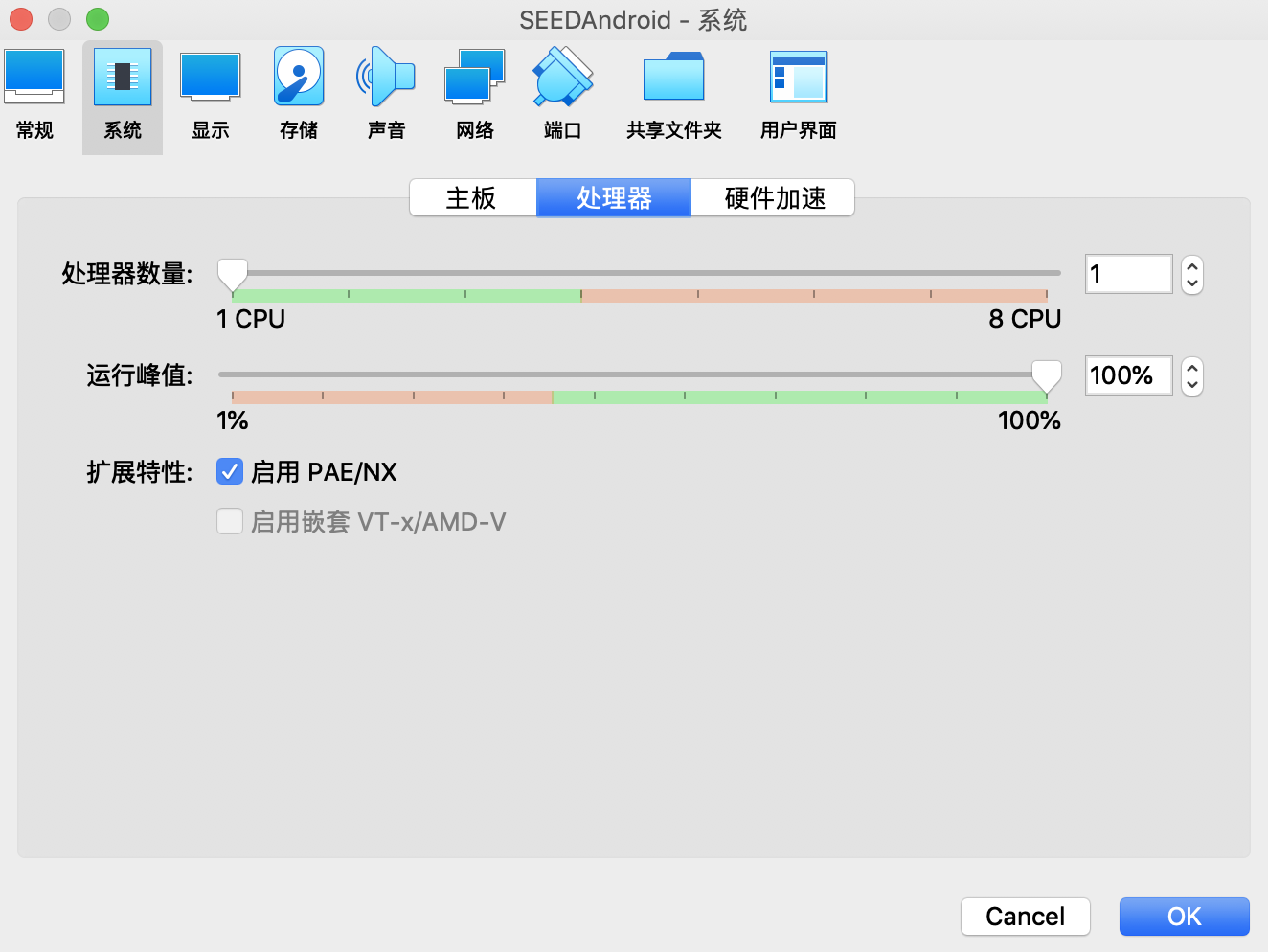Decrease processor count with stepper down arrow

click(1192, 283)
